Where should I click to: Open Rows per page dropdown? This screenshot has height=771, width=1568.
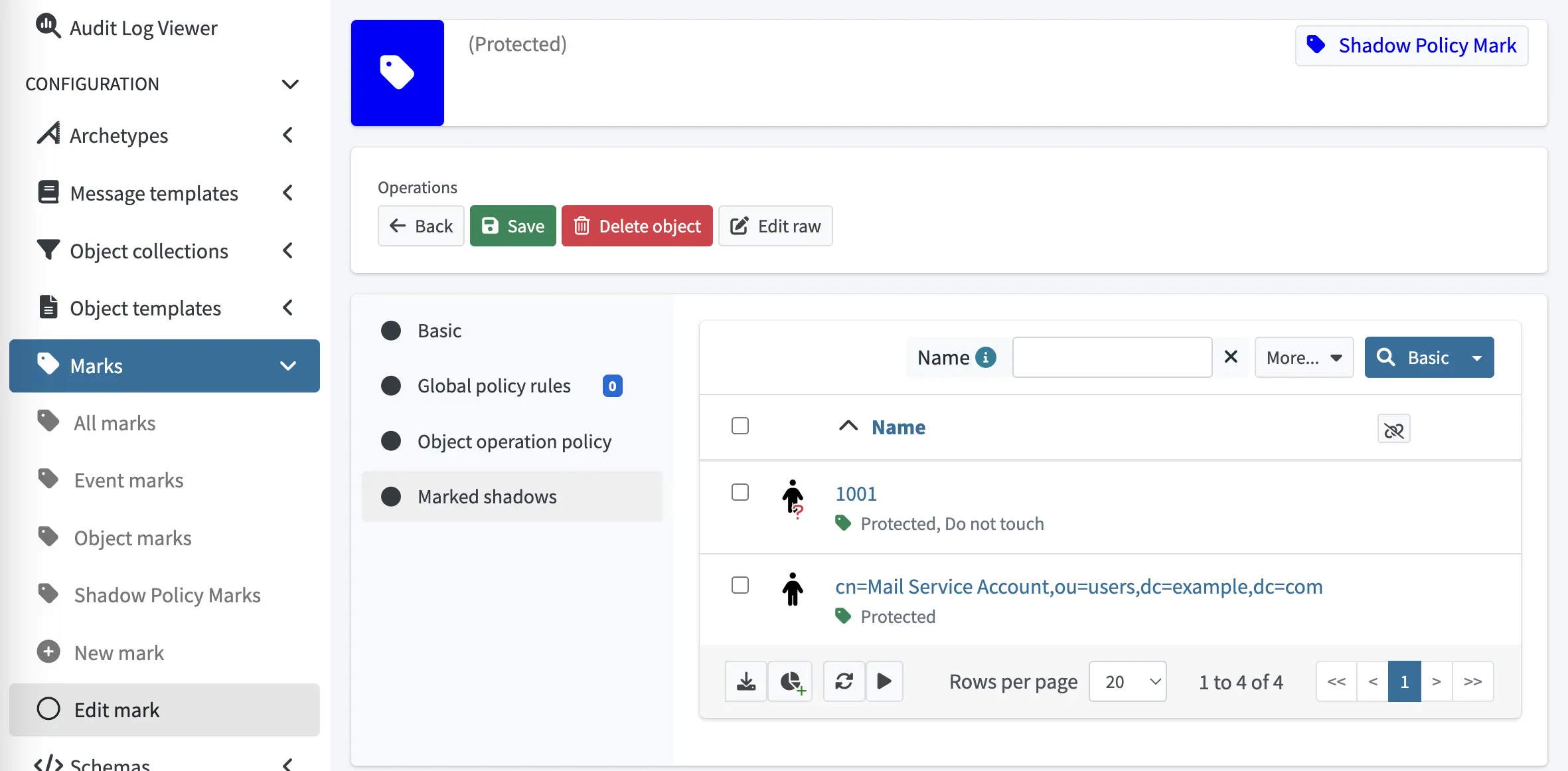pos(1128,681)
